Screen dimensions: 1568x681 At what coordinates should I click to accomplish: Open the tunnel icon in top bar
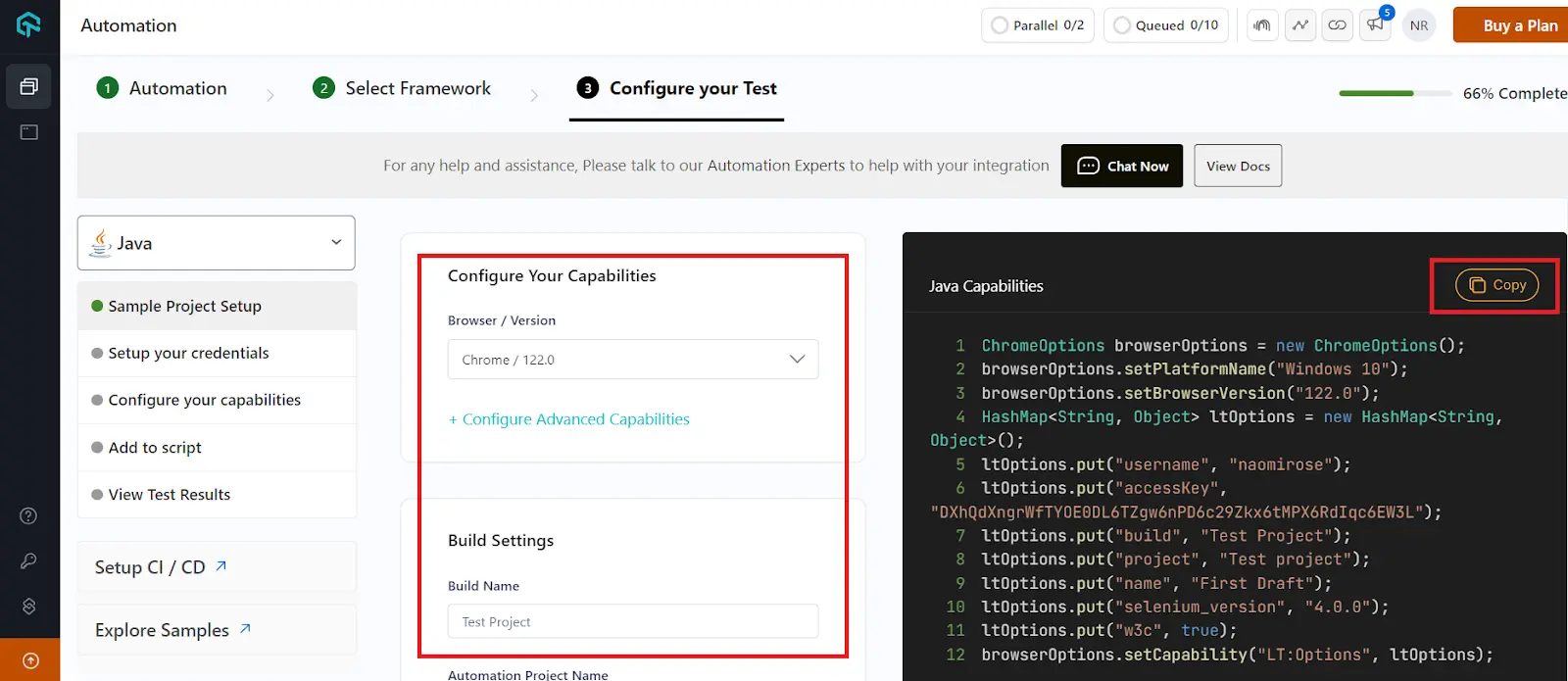point(1262,25)
